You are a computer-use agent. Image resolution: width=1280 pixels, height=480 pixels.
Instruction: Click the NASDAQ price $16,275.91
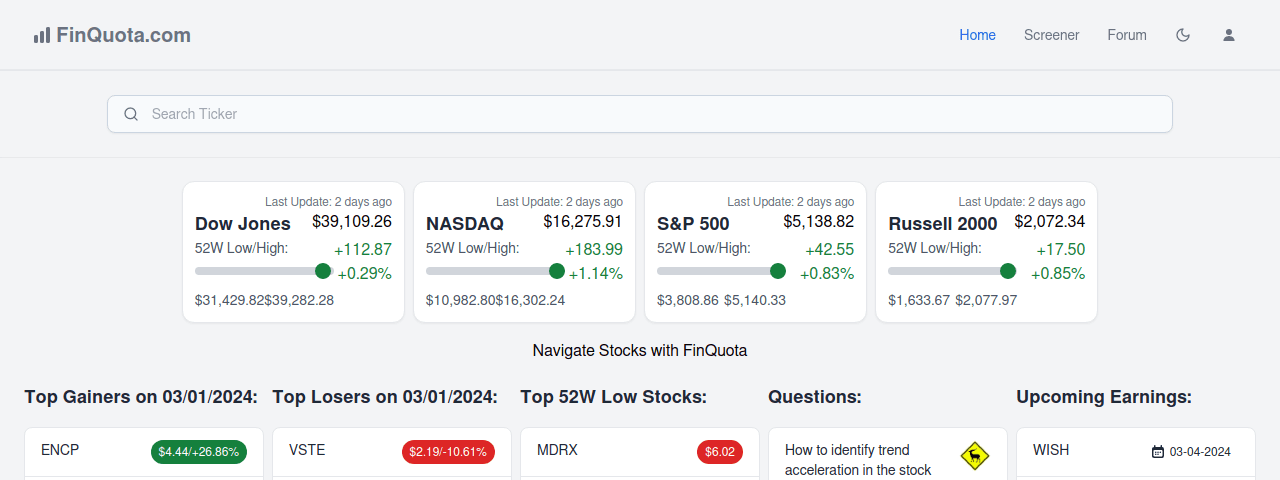[x=583, y=221]
